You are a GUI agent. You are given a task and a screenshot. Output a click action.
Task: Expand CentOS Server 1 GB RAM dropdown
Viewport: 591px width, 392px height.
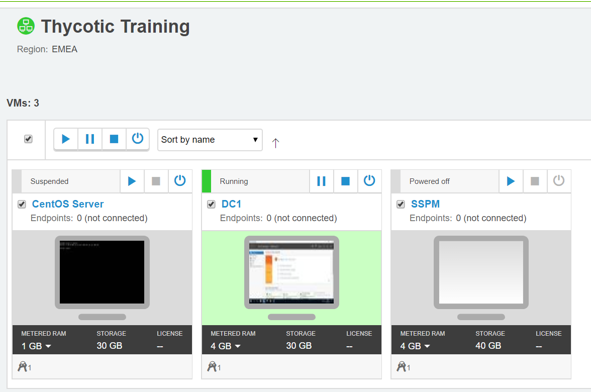(x=36, y=346)
